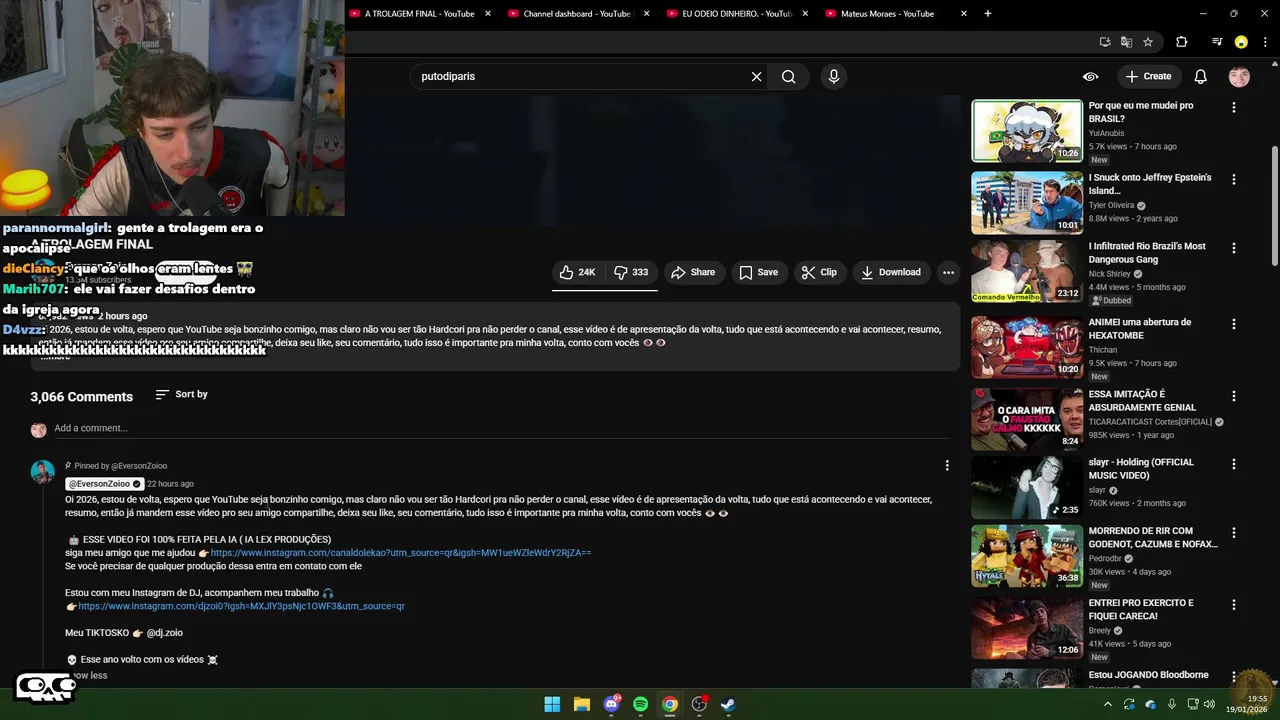The image size is (1280, 720).
Task: Click the Create button
Action: point(1147,76)
